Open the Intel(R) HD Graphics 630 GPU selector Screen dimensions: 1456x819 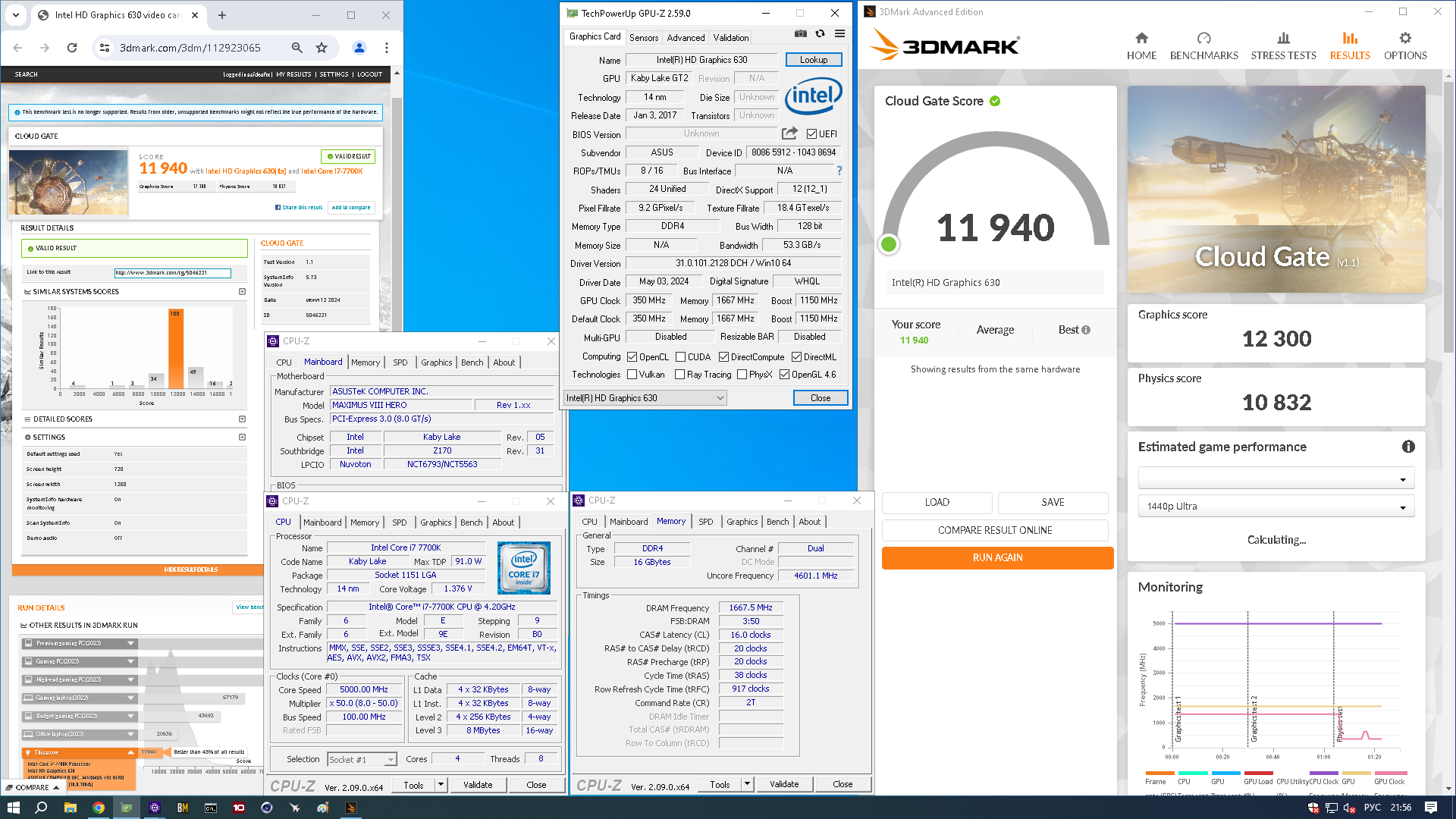click(645, 397)
